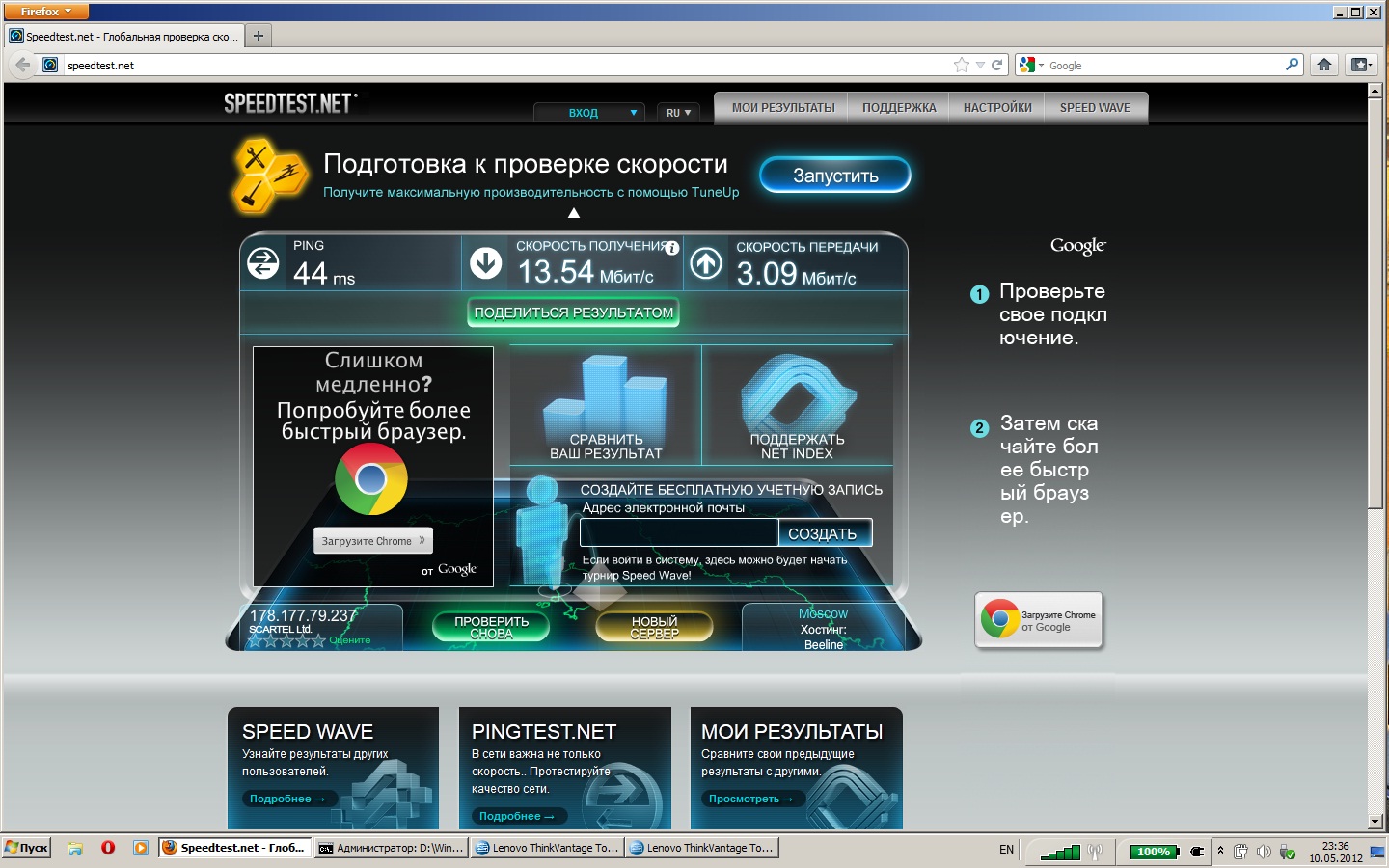Click the wireless signal strength bars icon

point(1061,852)
